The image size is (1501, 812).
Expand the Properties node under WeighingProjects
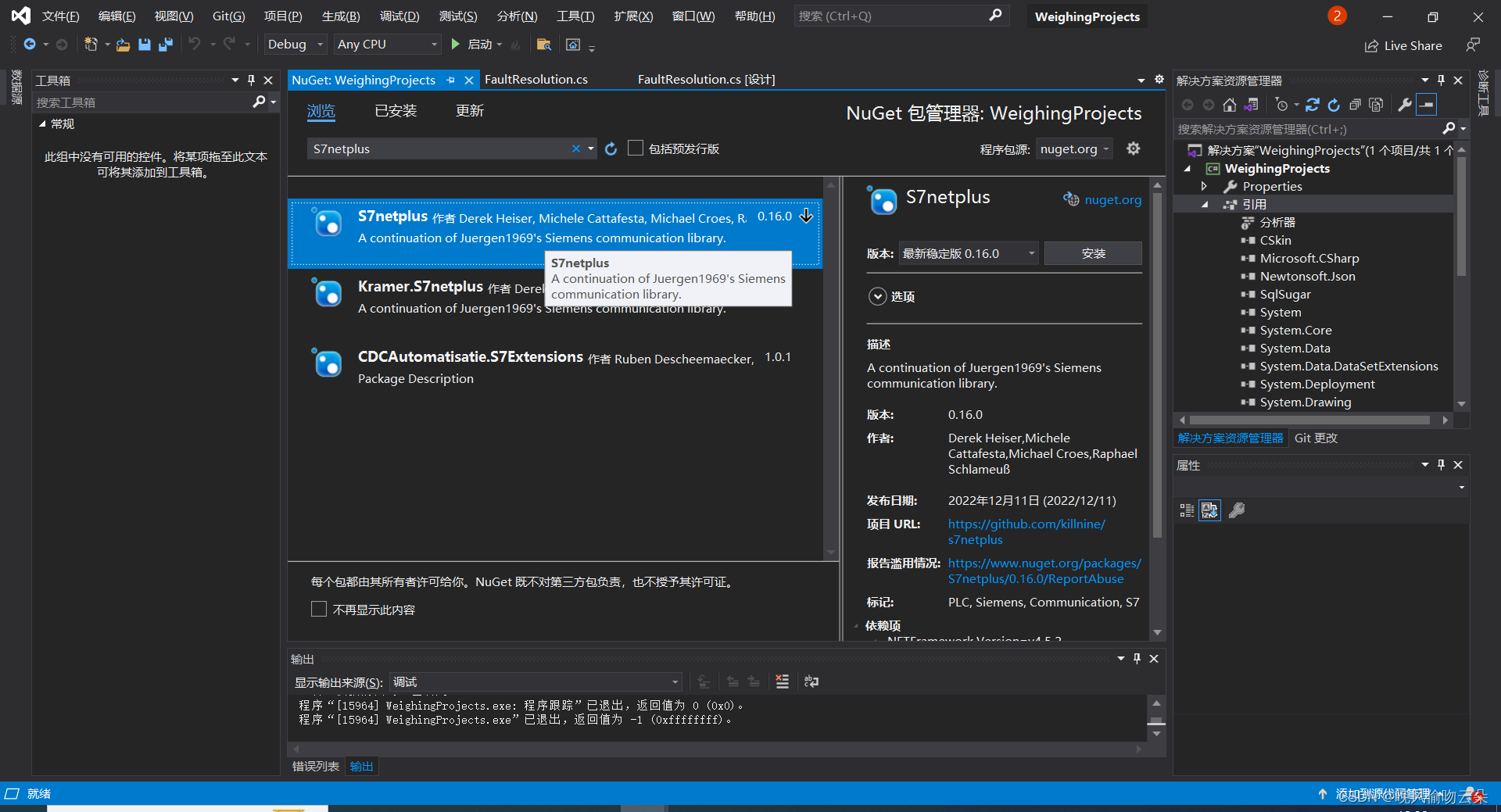tap(1205, 186)
